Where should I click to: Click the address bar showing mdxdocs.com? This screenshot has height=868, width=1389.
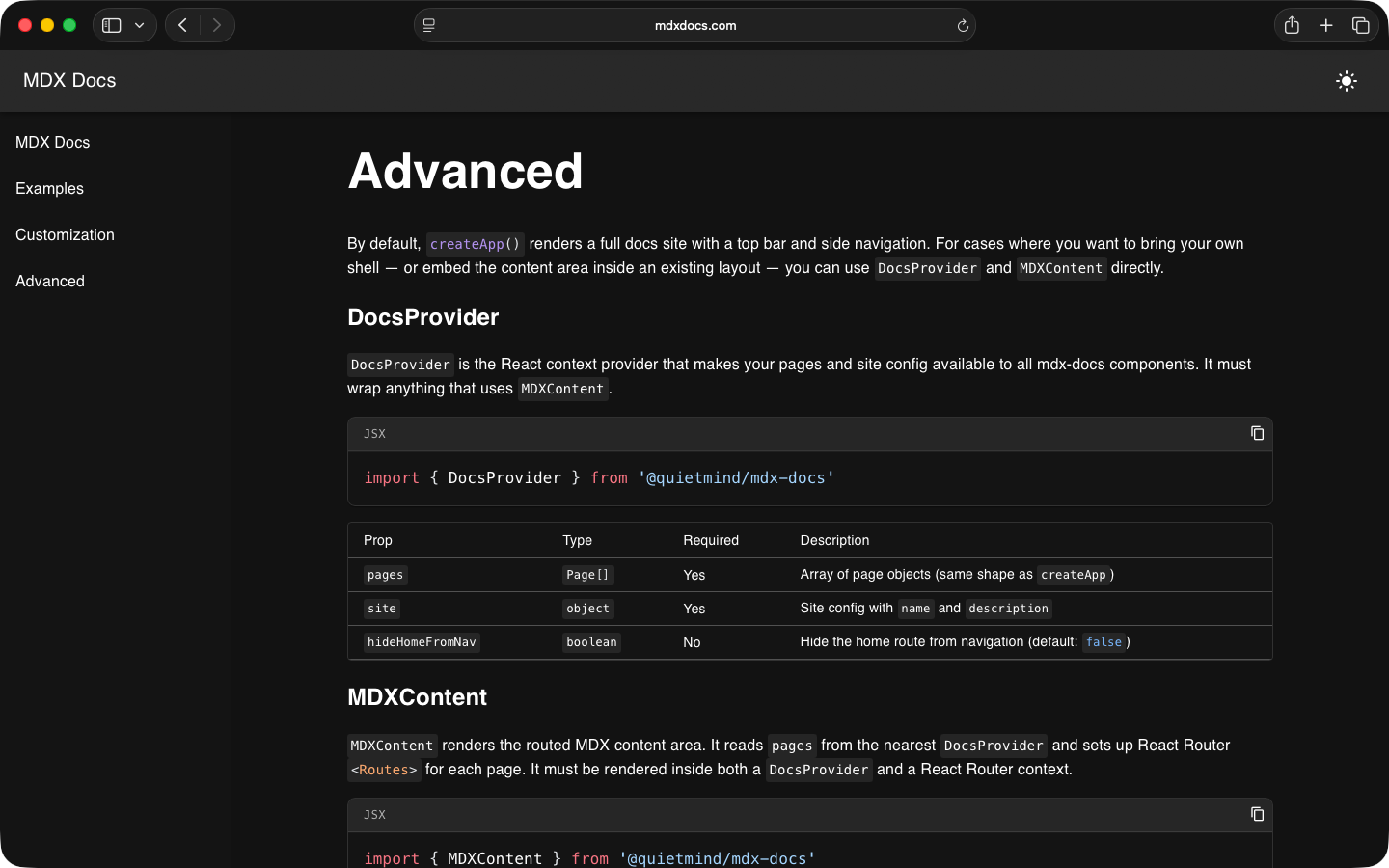coord(694,25)
